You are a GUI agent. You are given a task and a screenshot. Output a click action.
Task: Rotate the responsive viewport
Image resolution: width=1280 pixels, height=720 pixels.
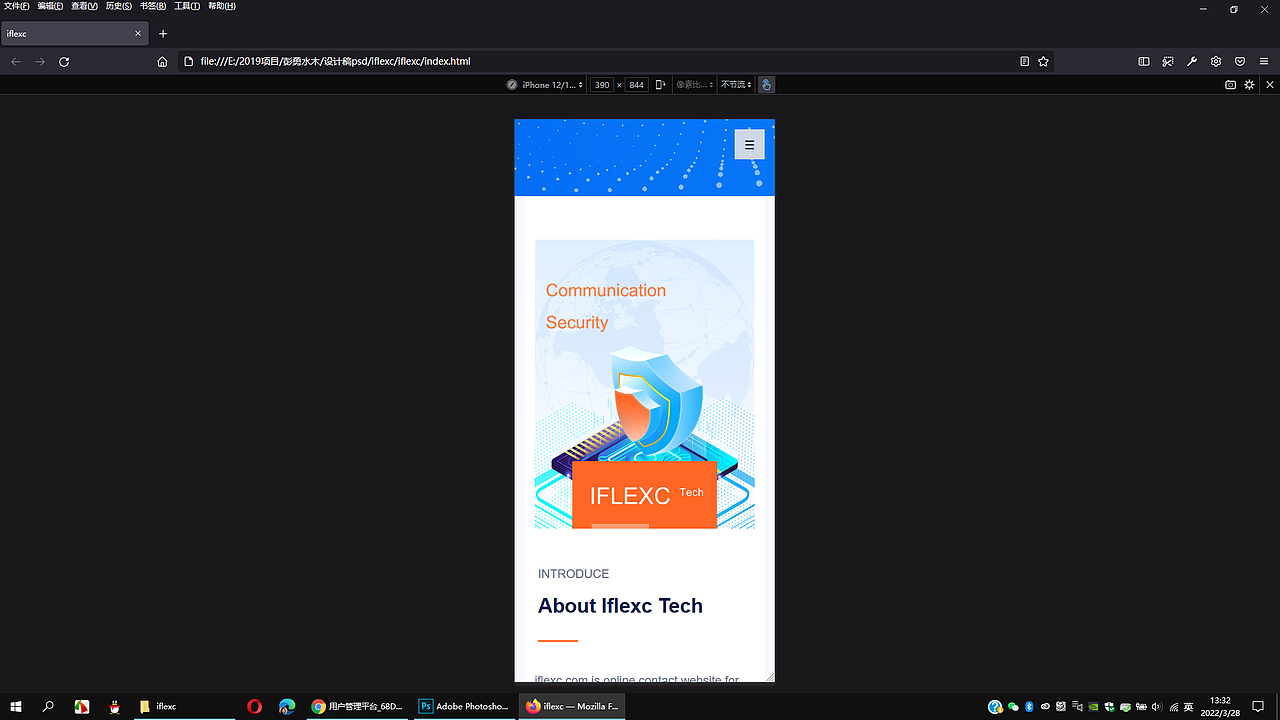pos(660,85)
